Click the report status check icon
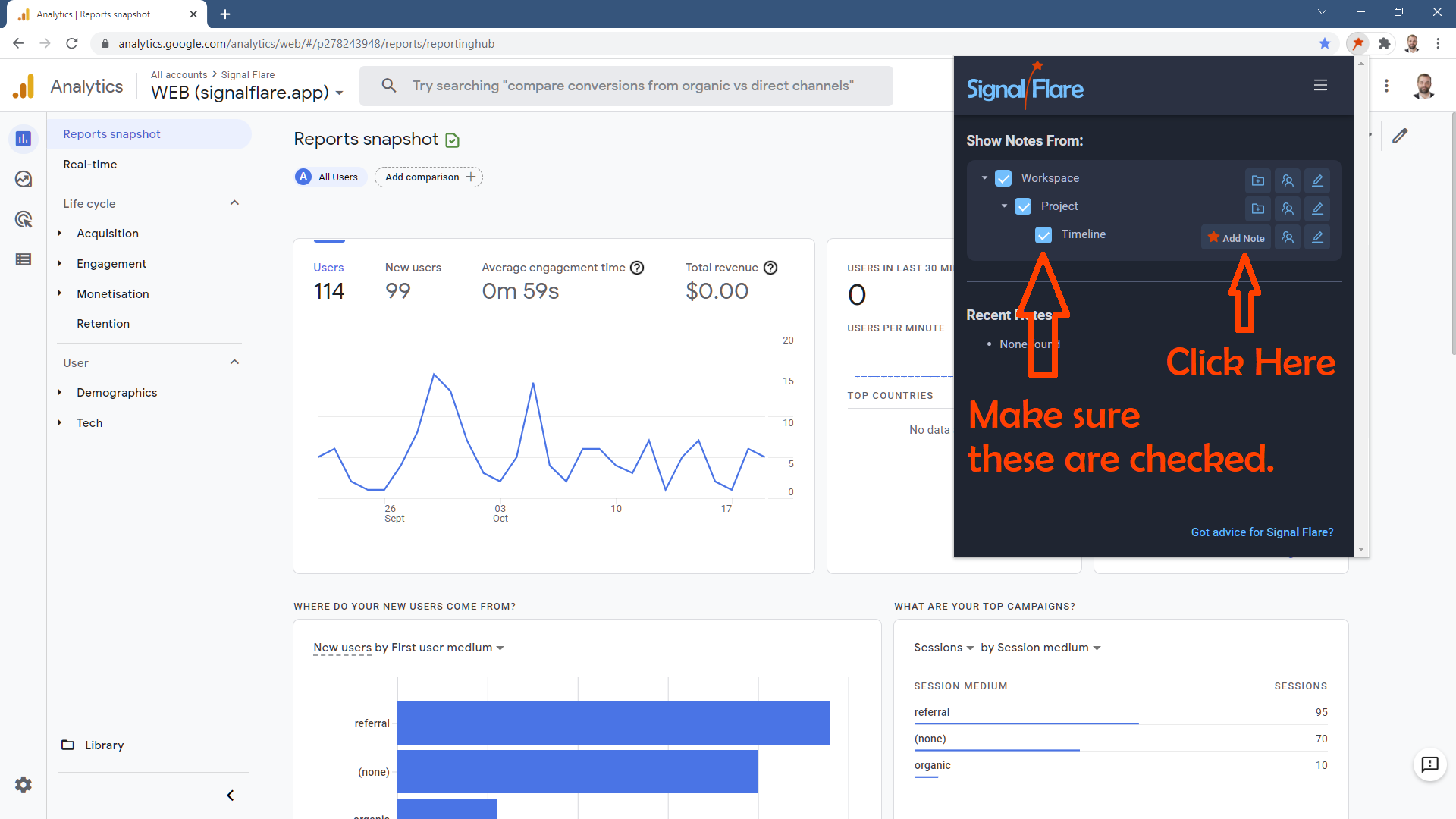Screen dimensions: 1456x819 [453, 140]
